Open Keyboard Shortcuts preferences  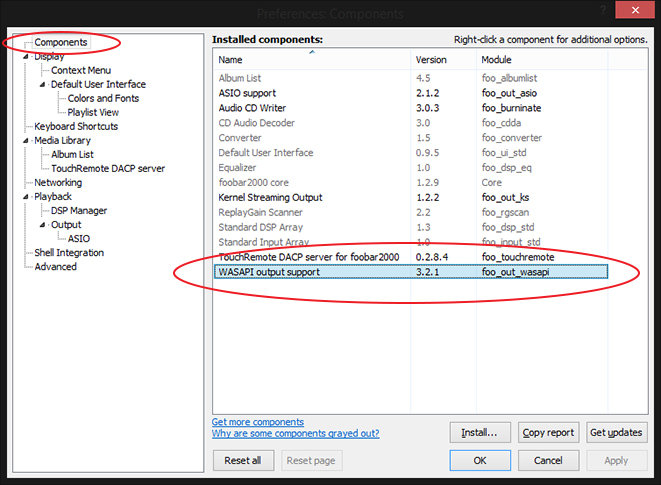pos(76,127)
